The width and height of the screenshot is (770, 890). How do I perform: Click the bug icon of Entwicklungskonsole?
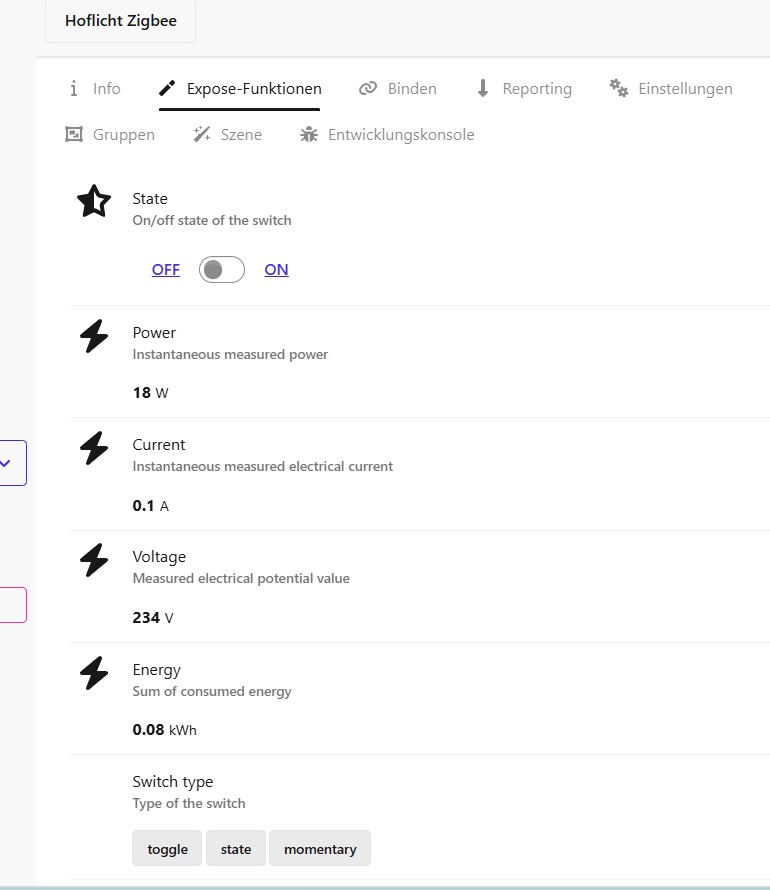point(309,134)
